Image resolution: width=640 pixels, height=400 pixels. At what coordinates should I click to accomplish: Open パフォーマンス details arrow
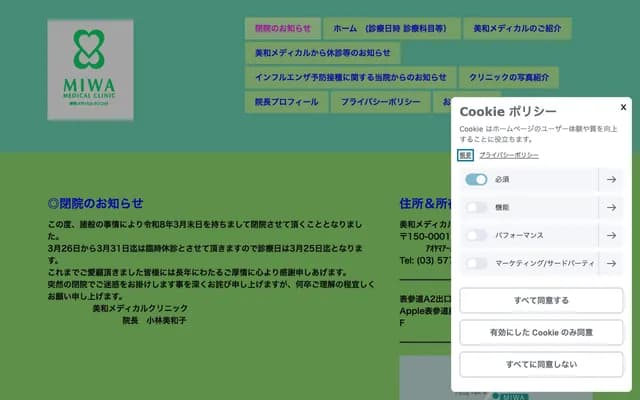(x=611, y=236)
